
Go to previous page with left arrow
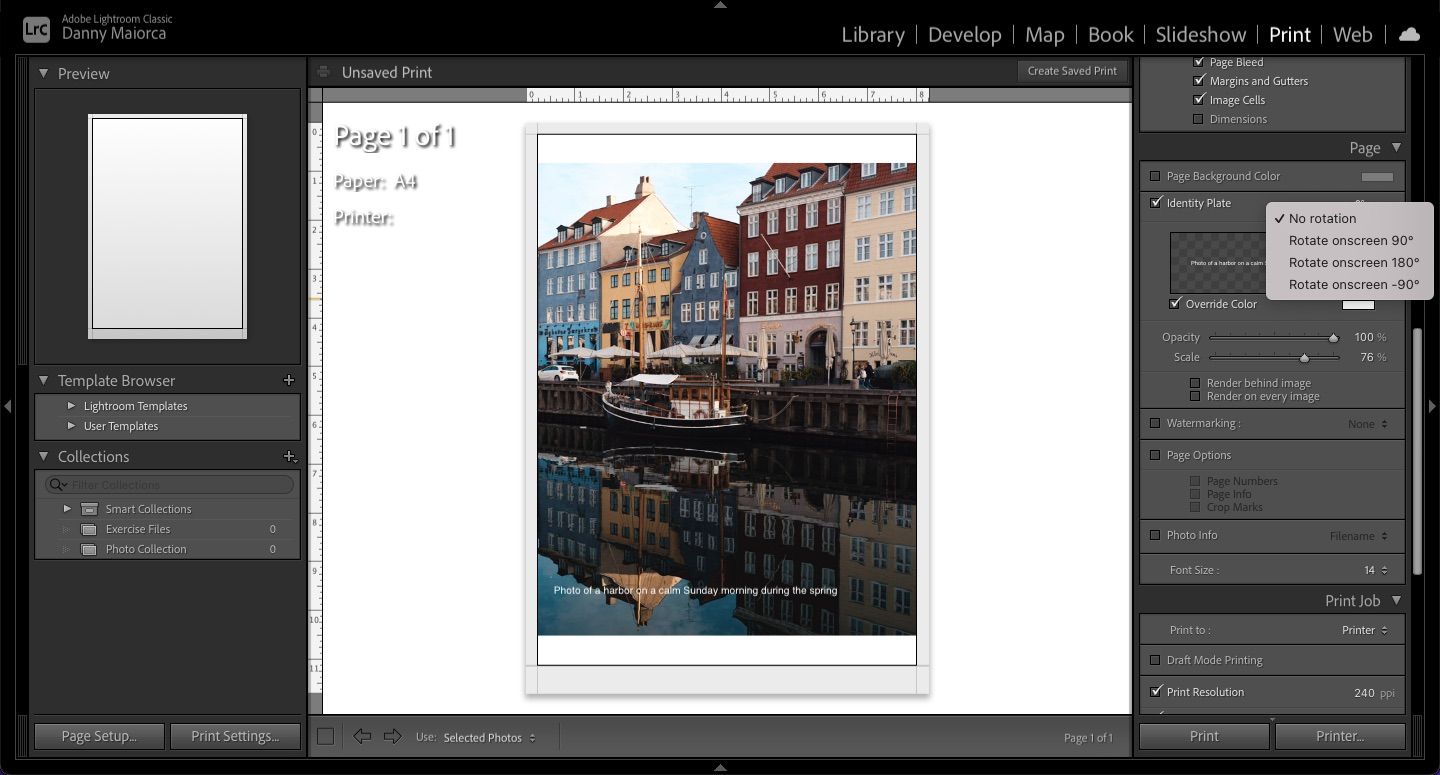362,737
